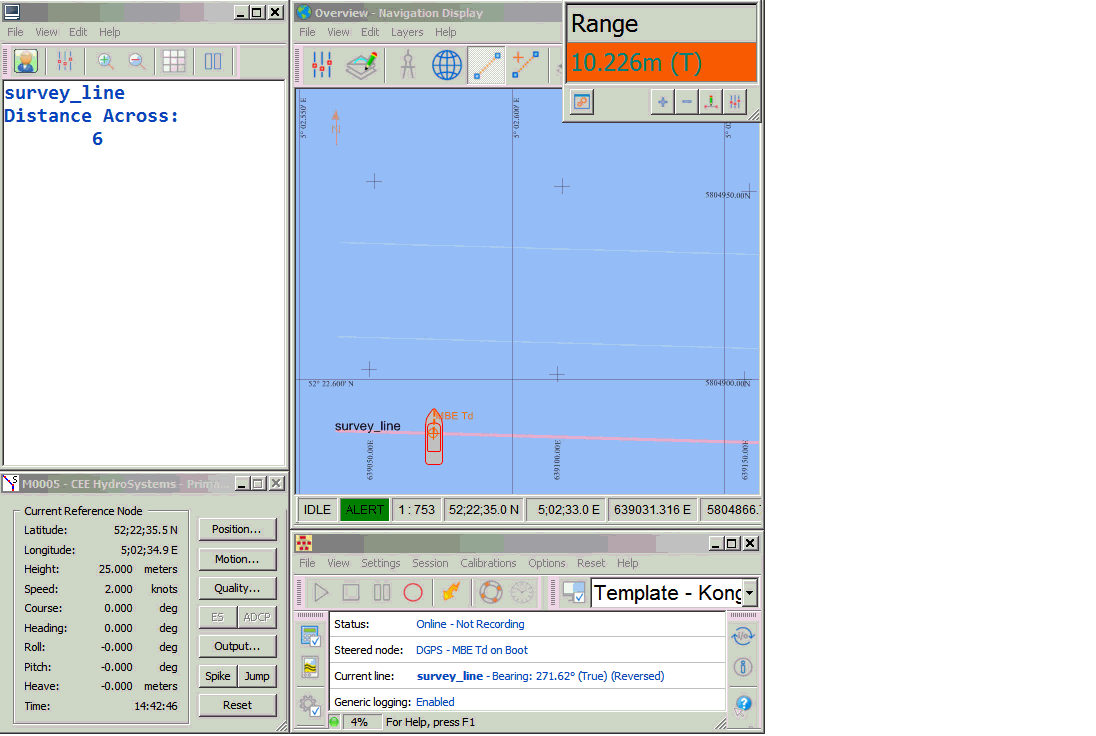Click the red circle record button
This screenshot has width=1096, height=736.
click(x=412, y=592)
